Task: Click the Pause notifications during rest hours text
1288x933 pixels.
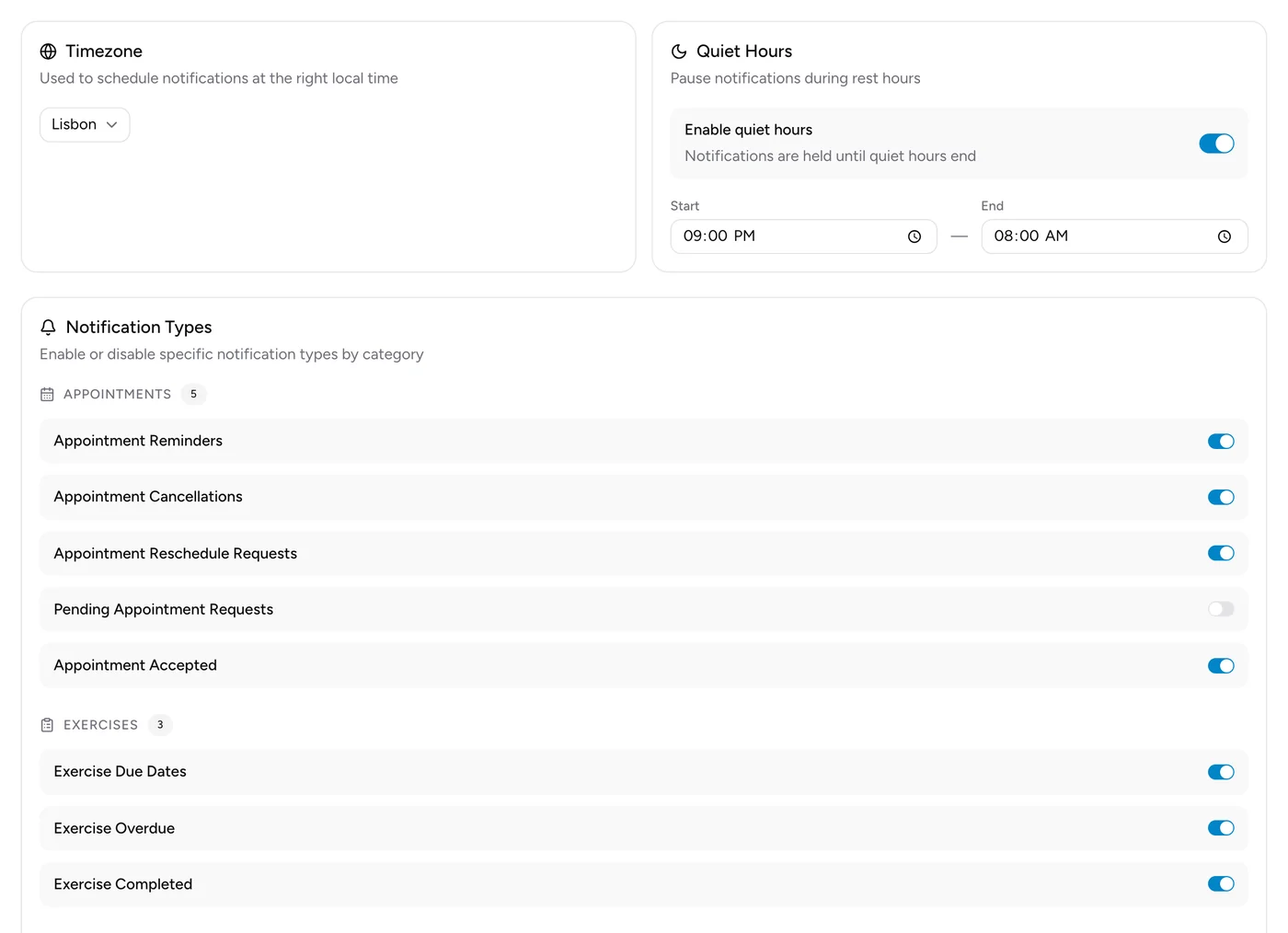Action: pyautogui.click(x=796, y=78)
